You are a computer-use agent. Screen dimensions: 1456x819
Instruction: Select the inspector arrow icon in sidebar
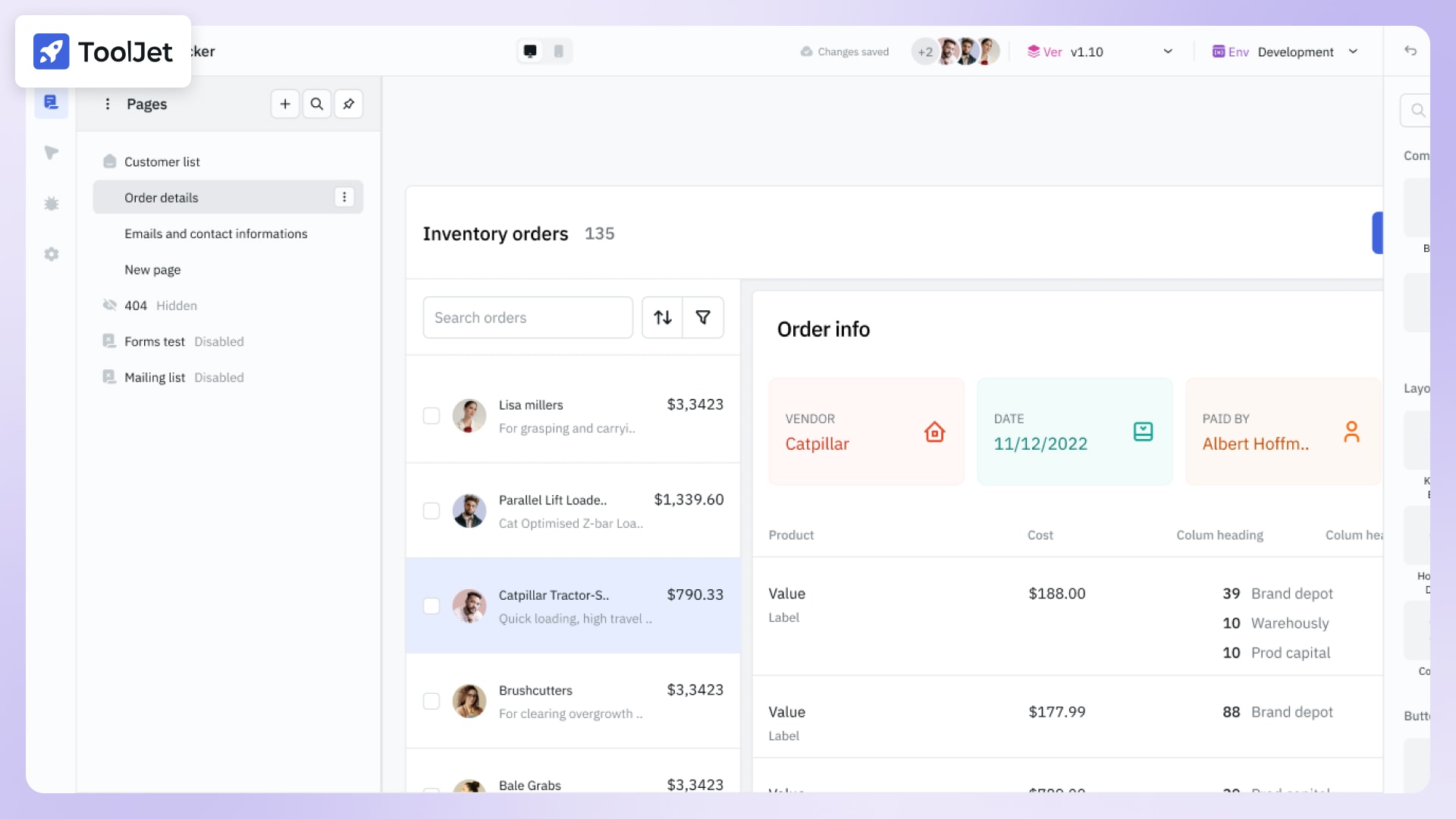pos(51,152)
